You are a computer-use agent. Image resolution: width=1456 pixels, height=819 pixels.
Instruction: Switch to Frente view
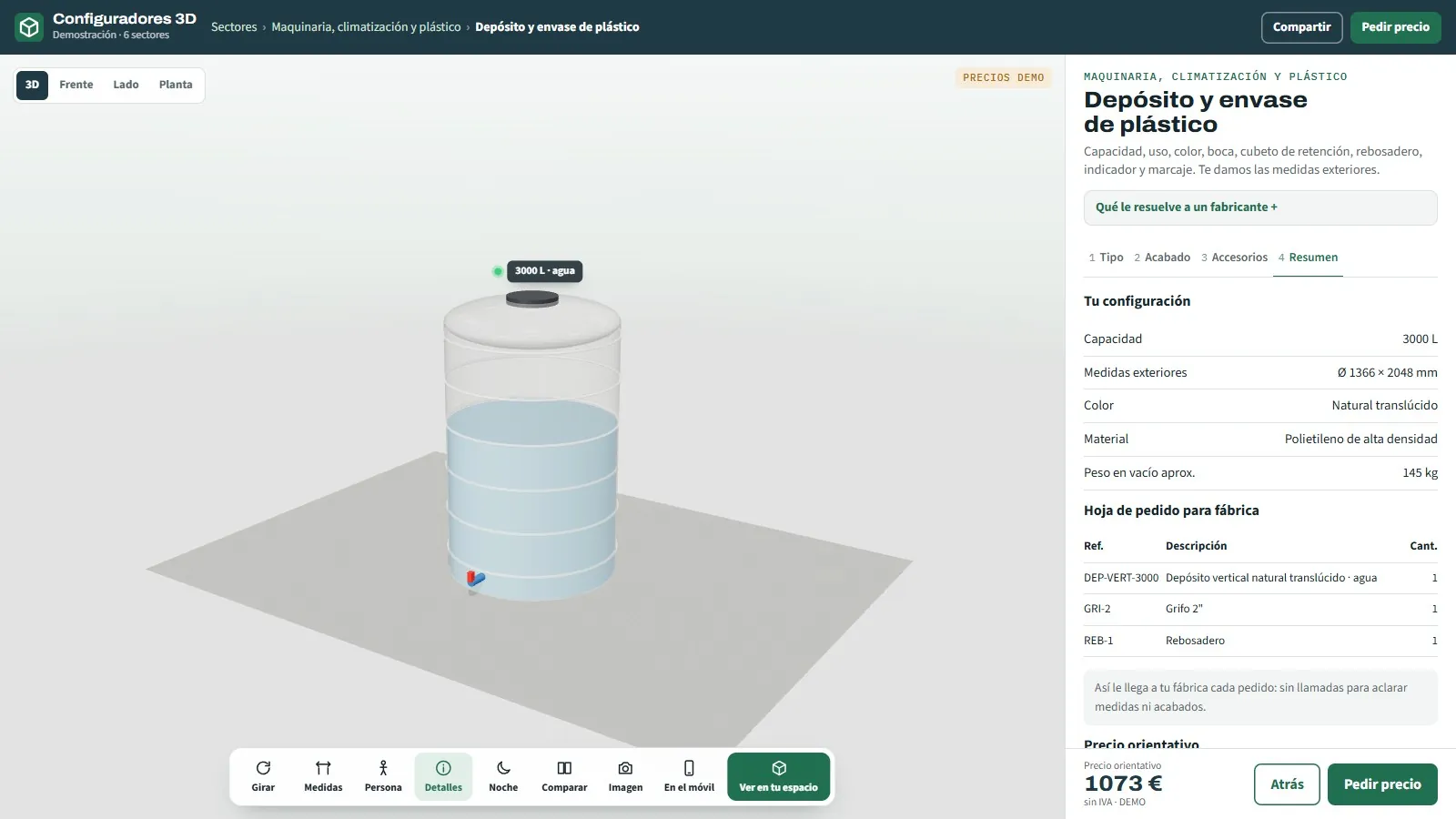pyautogui.click(x=76, y=85)
